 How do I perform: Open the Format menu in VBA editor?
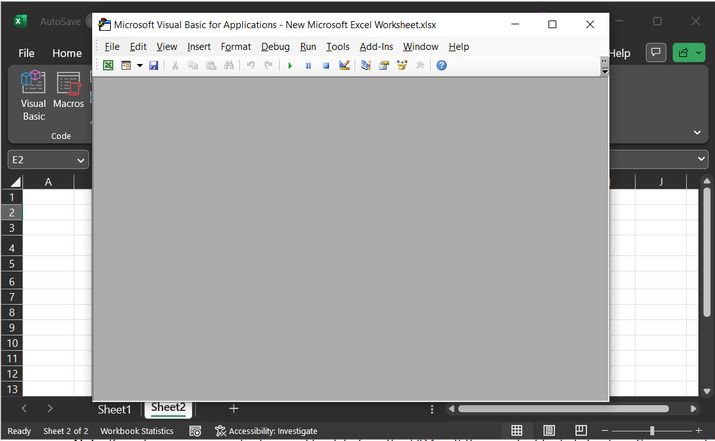click(x=236, y=47)
